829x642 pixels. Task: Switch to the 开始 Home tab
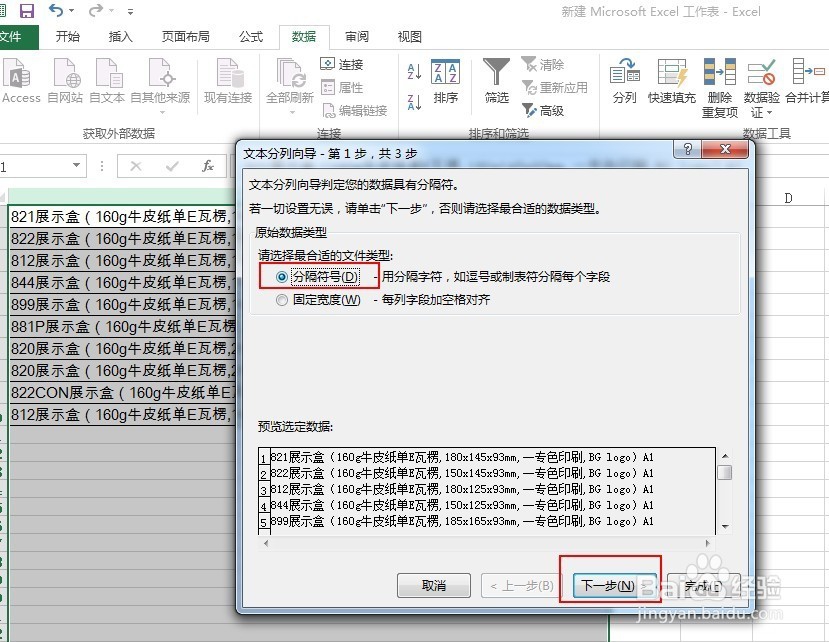click(68, 36)
